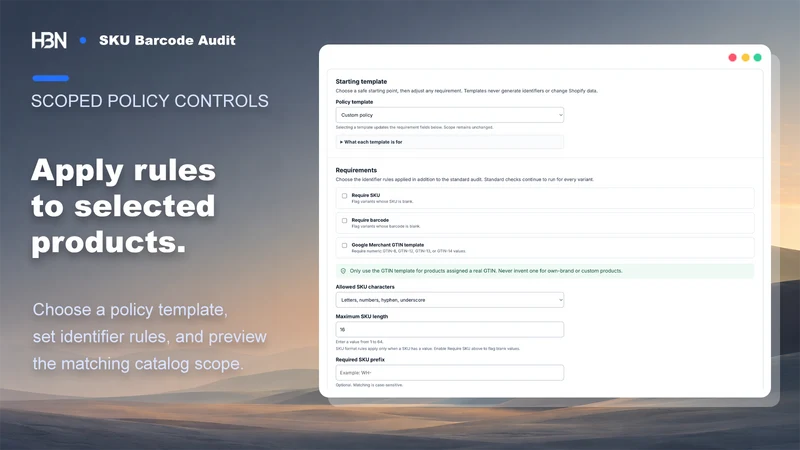800x450 pixels.
Task: Click the Required SKU prefix input field
Action: pos(449,372)
